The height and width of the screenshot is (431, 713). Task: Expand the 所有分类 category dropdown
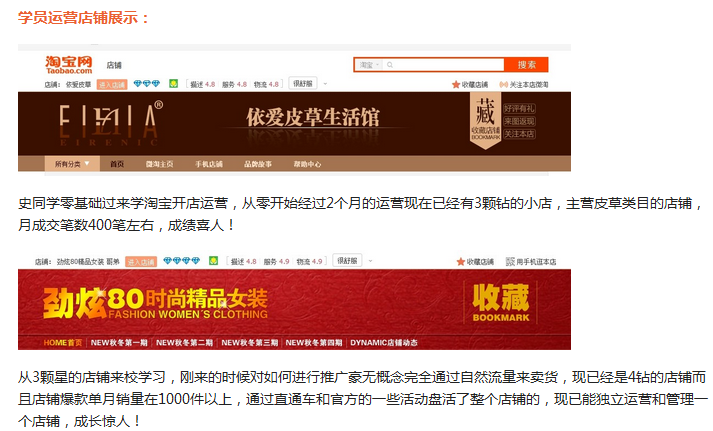[71, 163]
